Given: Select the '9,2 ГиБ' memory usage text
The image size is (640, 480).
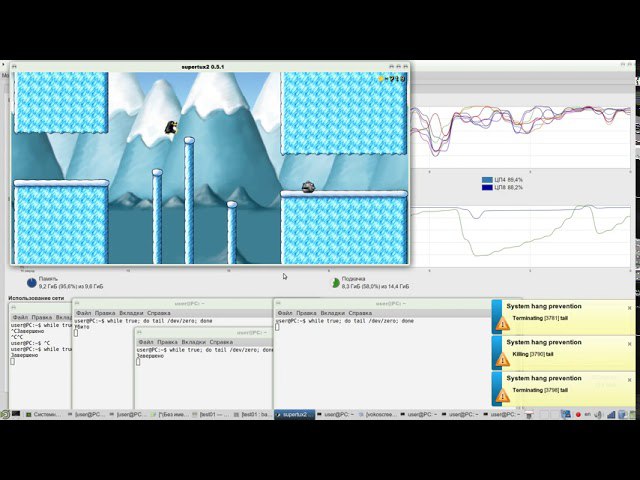Looking at the screenshot, I should tap(48, 287).
